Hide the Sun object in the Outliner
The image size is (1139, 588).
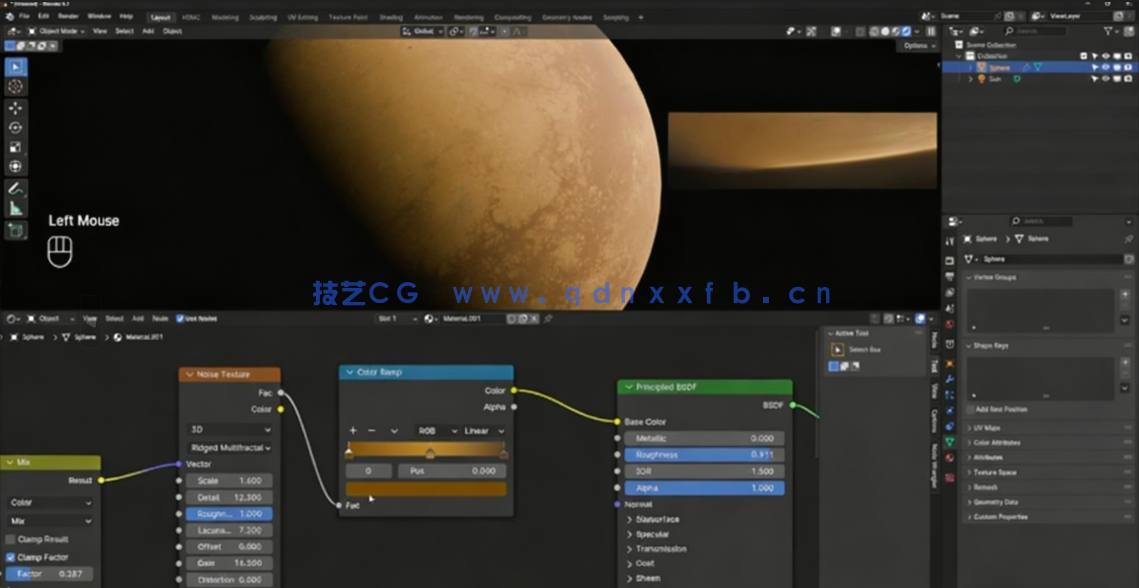coord(1106,79)
